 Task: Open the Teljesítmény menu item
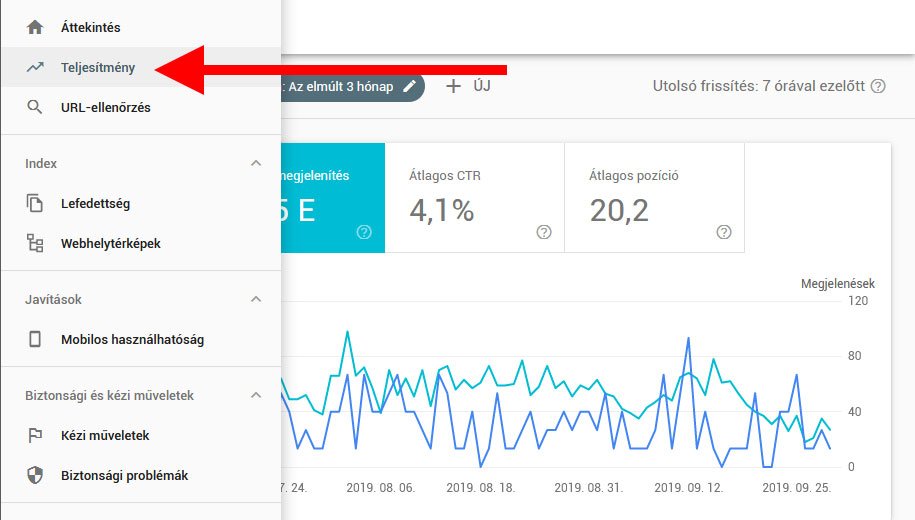click(x=98, y=68)
